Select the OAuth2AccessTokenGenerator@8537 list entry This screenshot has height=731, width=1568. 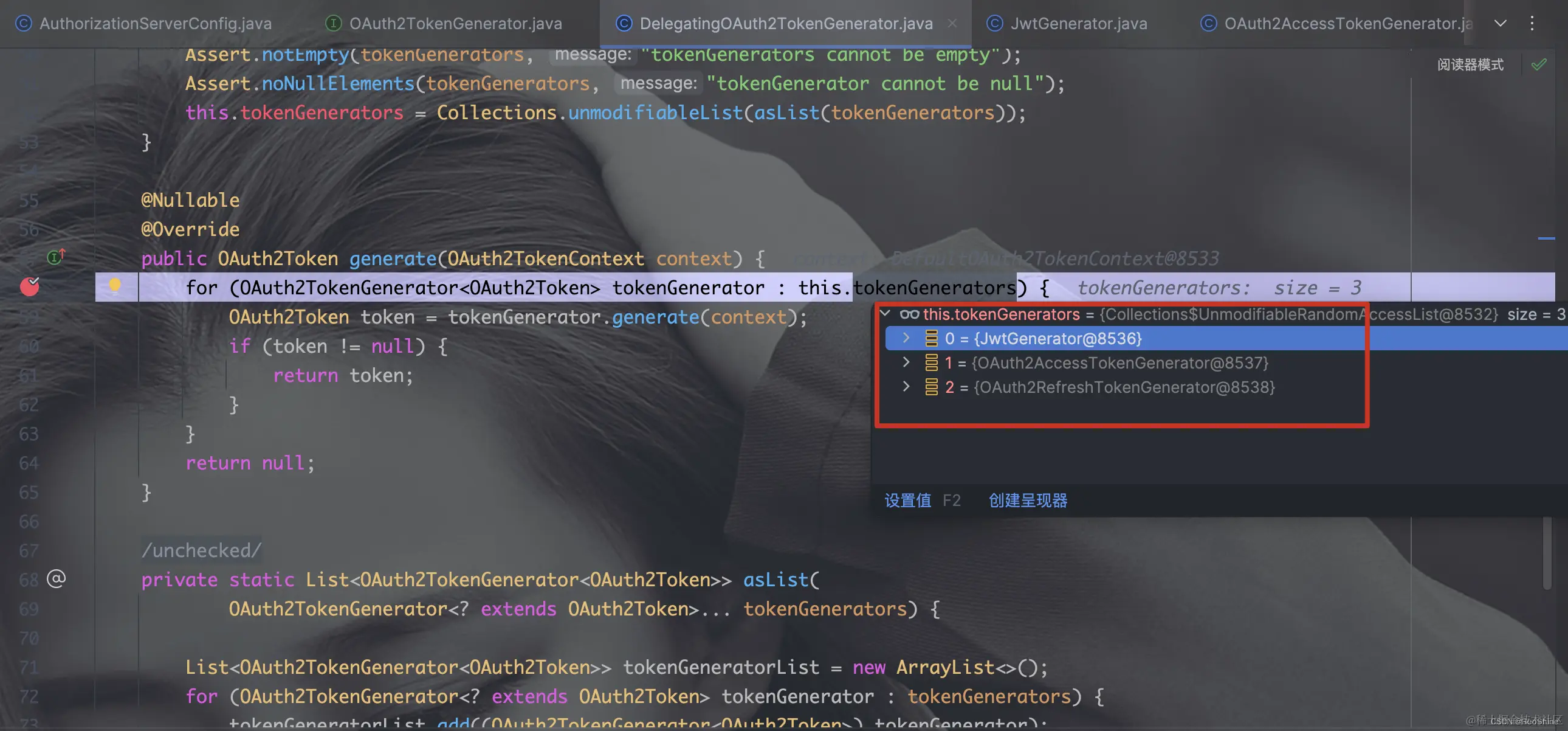1119,363
